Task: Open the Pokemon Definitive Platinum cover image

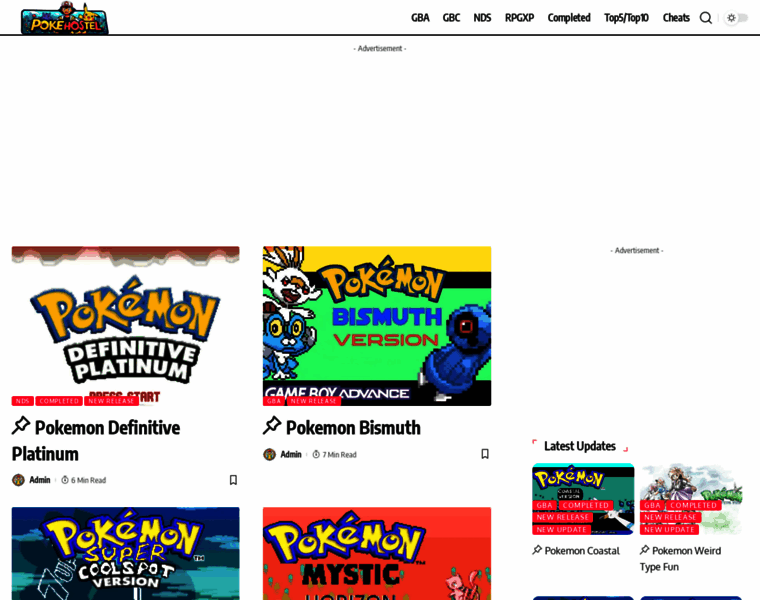Action: [126, 326]
